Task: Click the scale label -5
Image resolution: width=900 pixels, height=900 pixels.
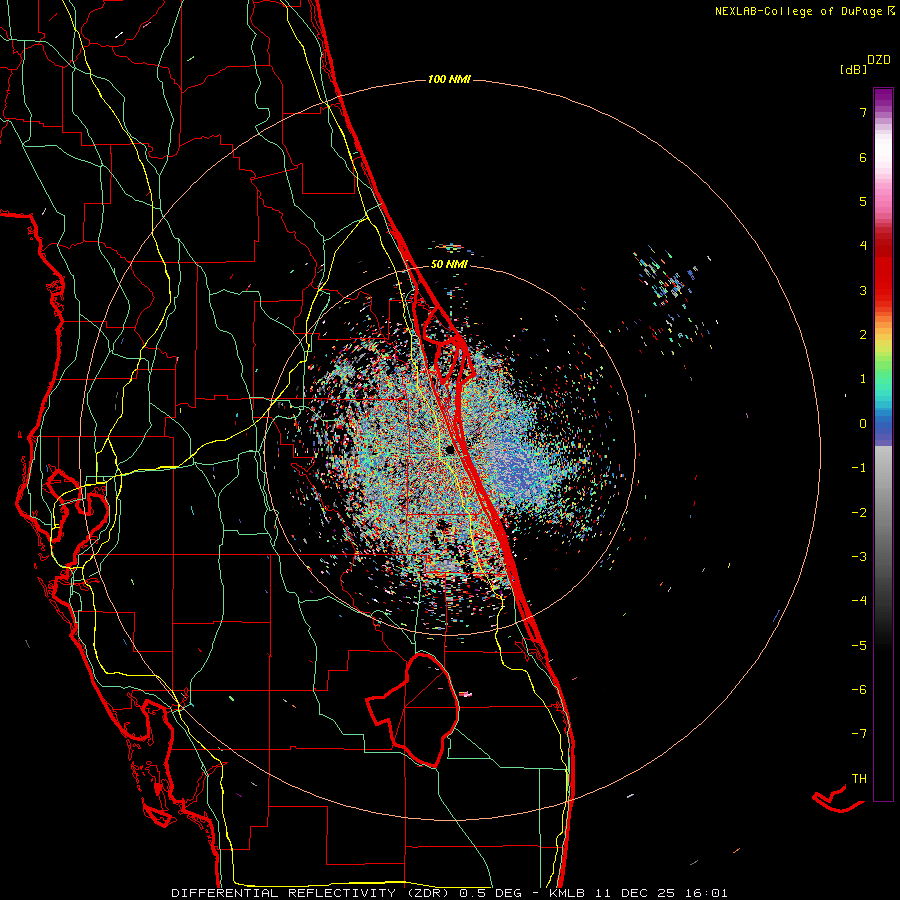Action: [x=859, y=645]
